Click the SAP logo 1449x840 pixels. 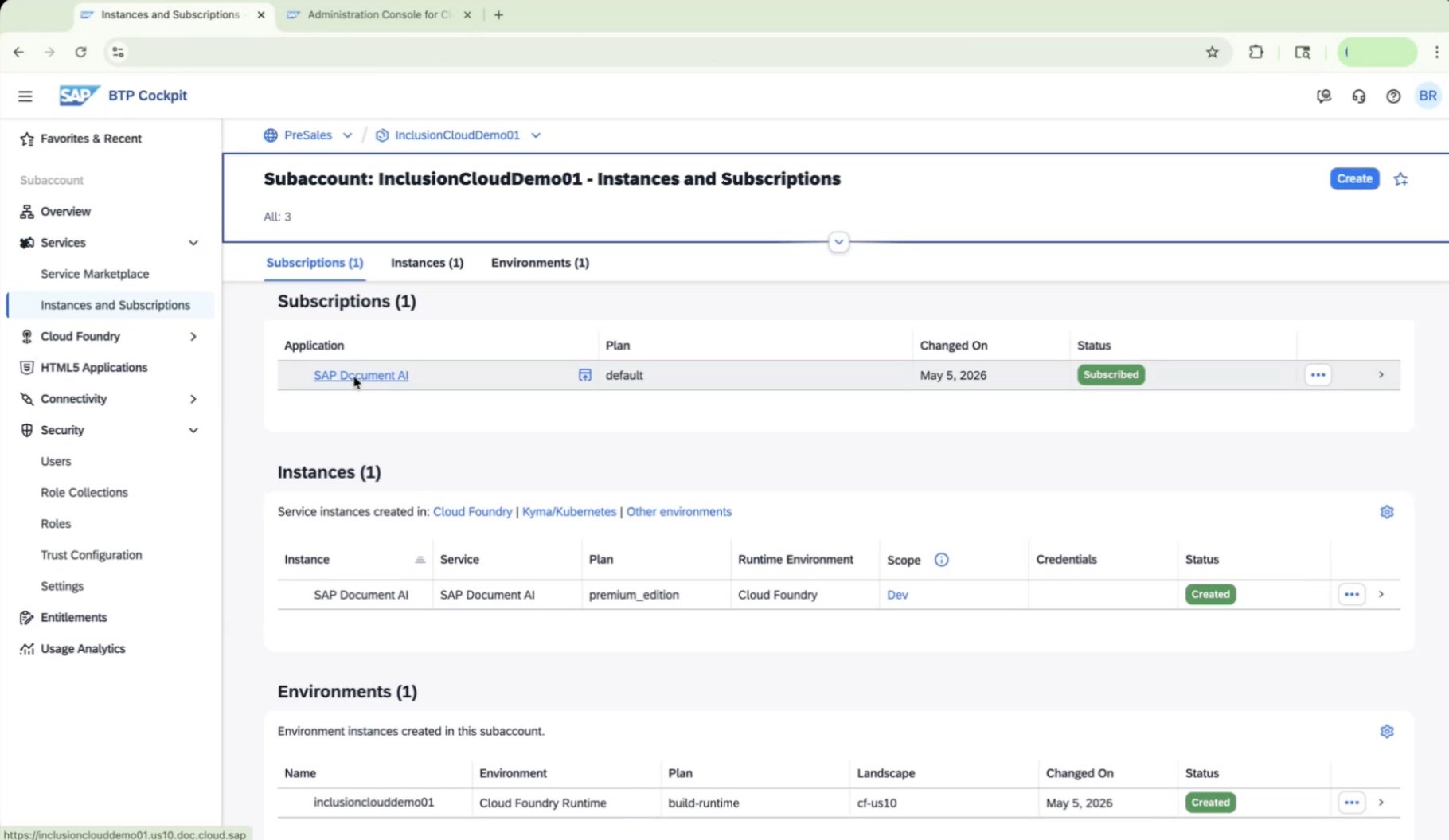[80, 96]
